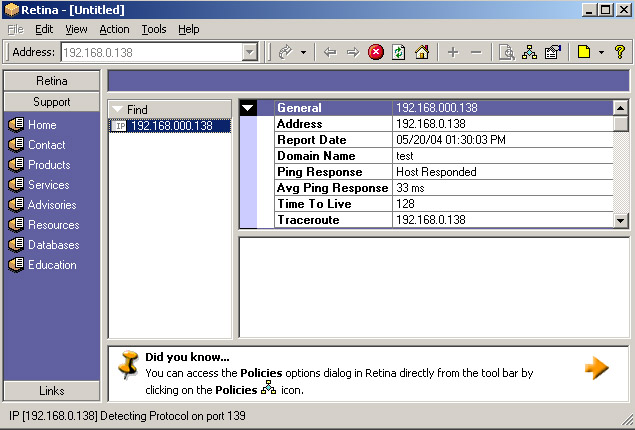Click the yellow new note icon
Image resolution: width=635 pixels, height=430 pixels.
tap(584, 52)
